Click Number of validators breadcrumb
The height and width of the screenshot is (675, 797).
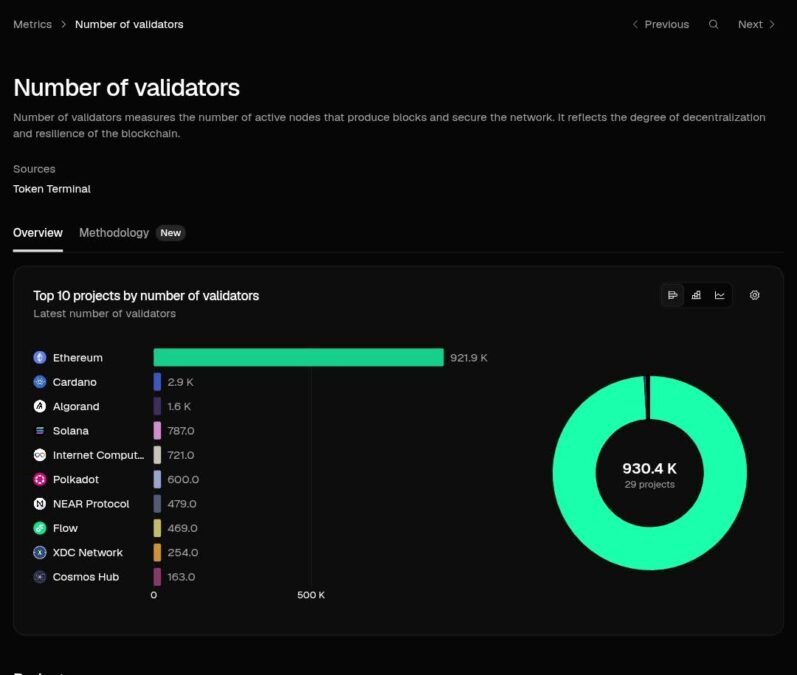pos(129,24)
